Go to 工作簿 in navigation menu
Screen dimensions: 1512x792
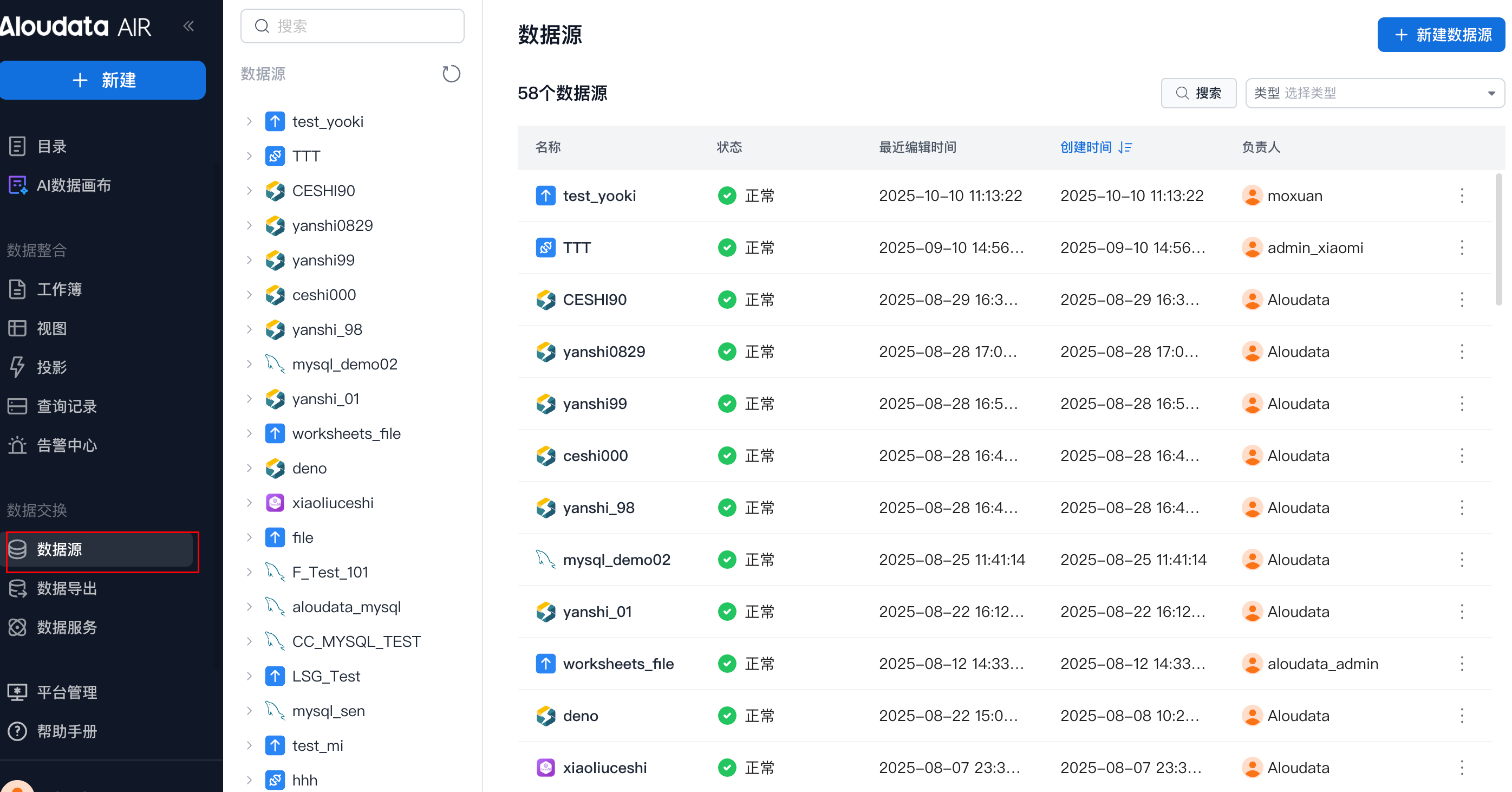tap(58, 289)
